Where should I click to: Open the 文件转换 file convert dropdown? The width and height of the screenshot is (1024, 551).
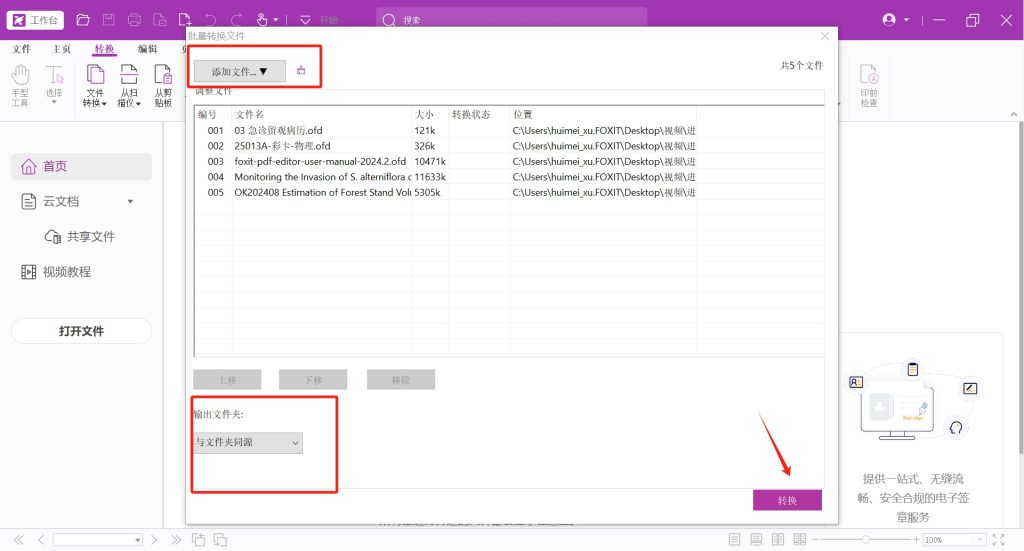click(95, 87)
